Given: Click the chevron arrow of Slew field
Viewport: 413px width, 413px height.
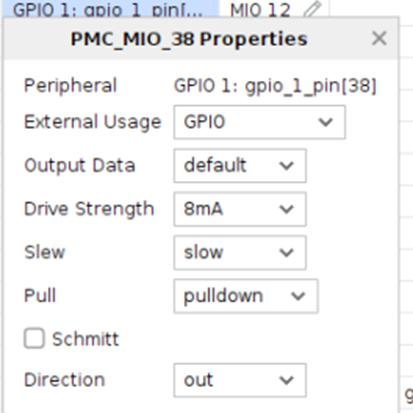Looking at the screenshot, I should tap(286, 253).
